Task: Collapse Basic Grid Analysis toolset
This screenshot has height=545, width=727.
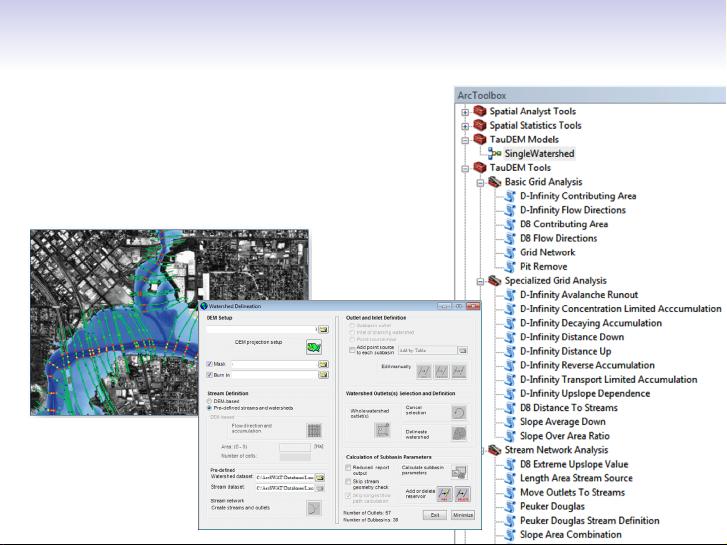Action: pos(480,183)
